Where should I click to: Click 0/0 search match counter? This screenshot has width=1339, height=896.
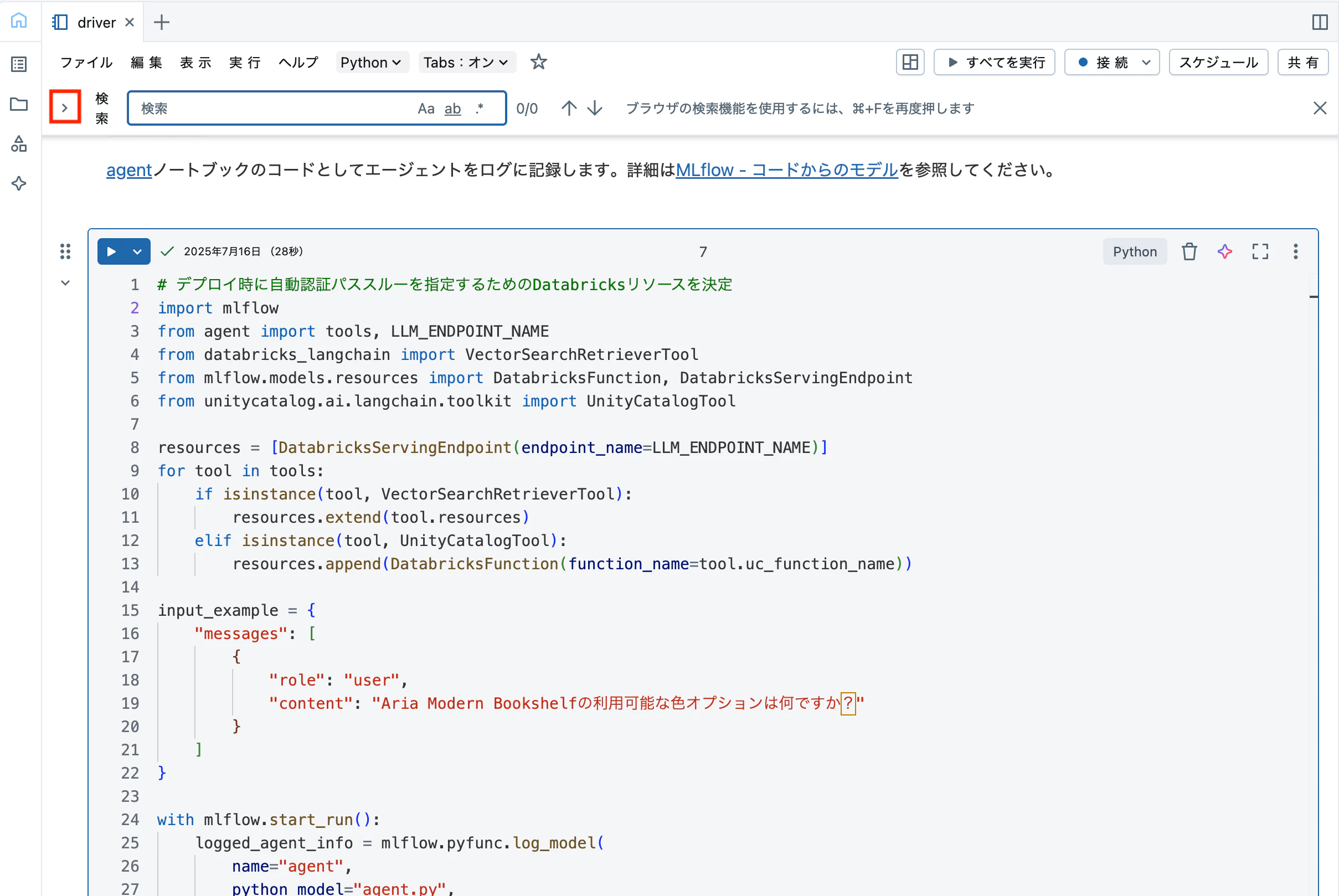(x=527, y=109)
